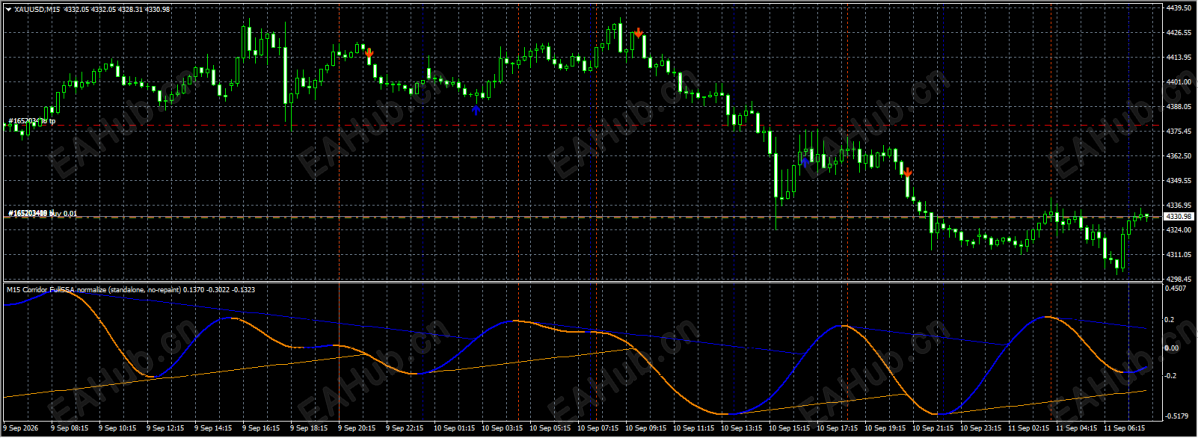Select the red dashed take-profit level line

(x=581, y=125)
